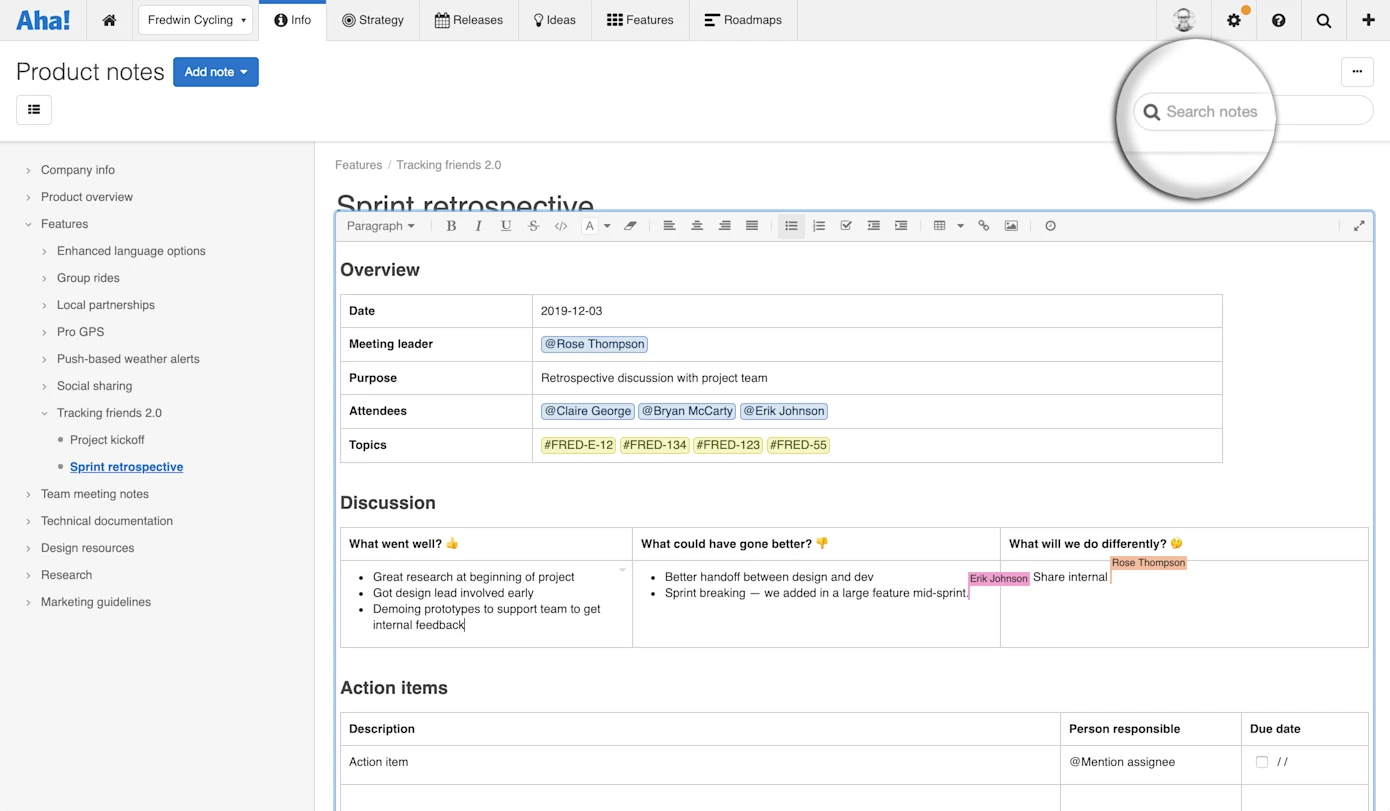Open the Add note dropdown button
Image resolution: width=1390 pixels, height=811 pixels.
(x=216, y=71)
